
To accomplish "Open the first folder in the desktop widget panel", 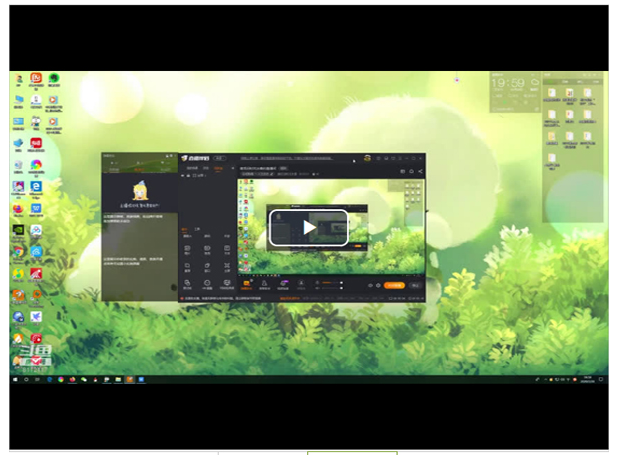I will 551,95.
